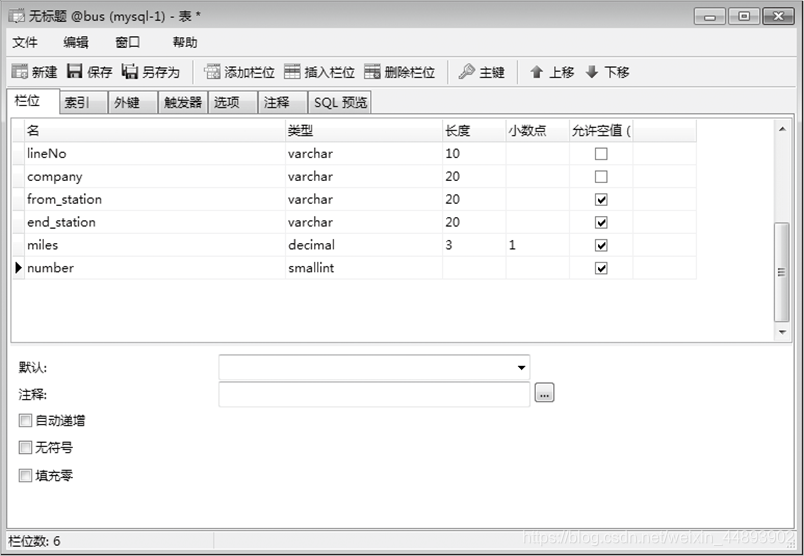This screenshot has width=804, height=556.
Task: Select the end_station field name cell
Action: (x=155, y=222)
